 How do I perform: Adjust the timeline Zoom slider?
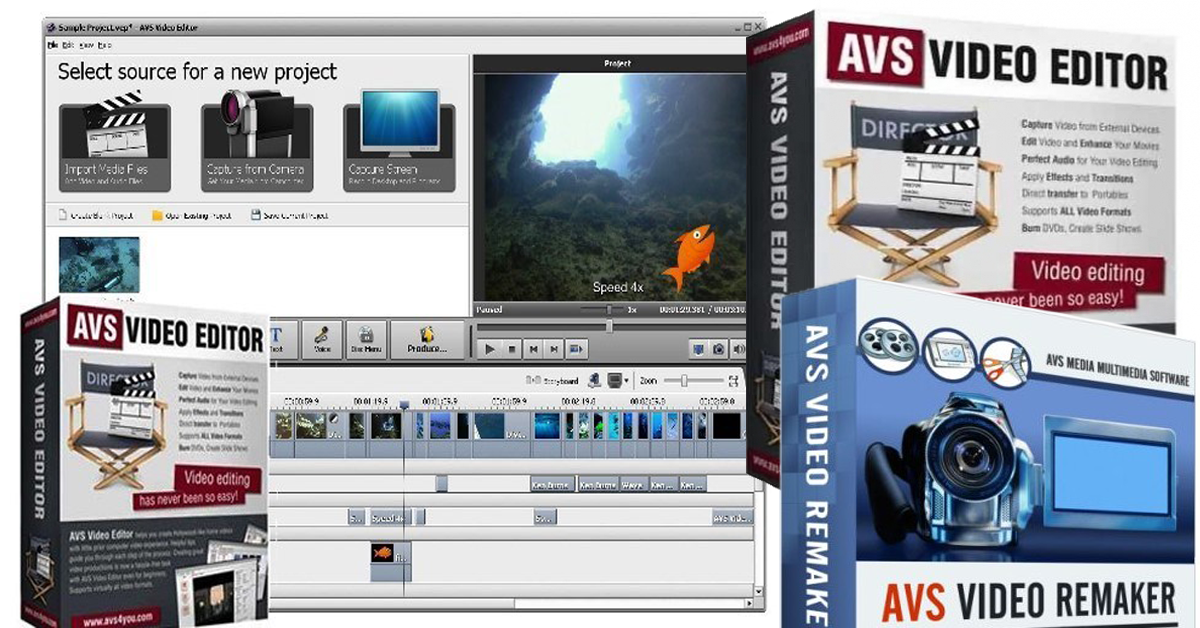pos(684,381)
